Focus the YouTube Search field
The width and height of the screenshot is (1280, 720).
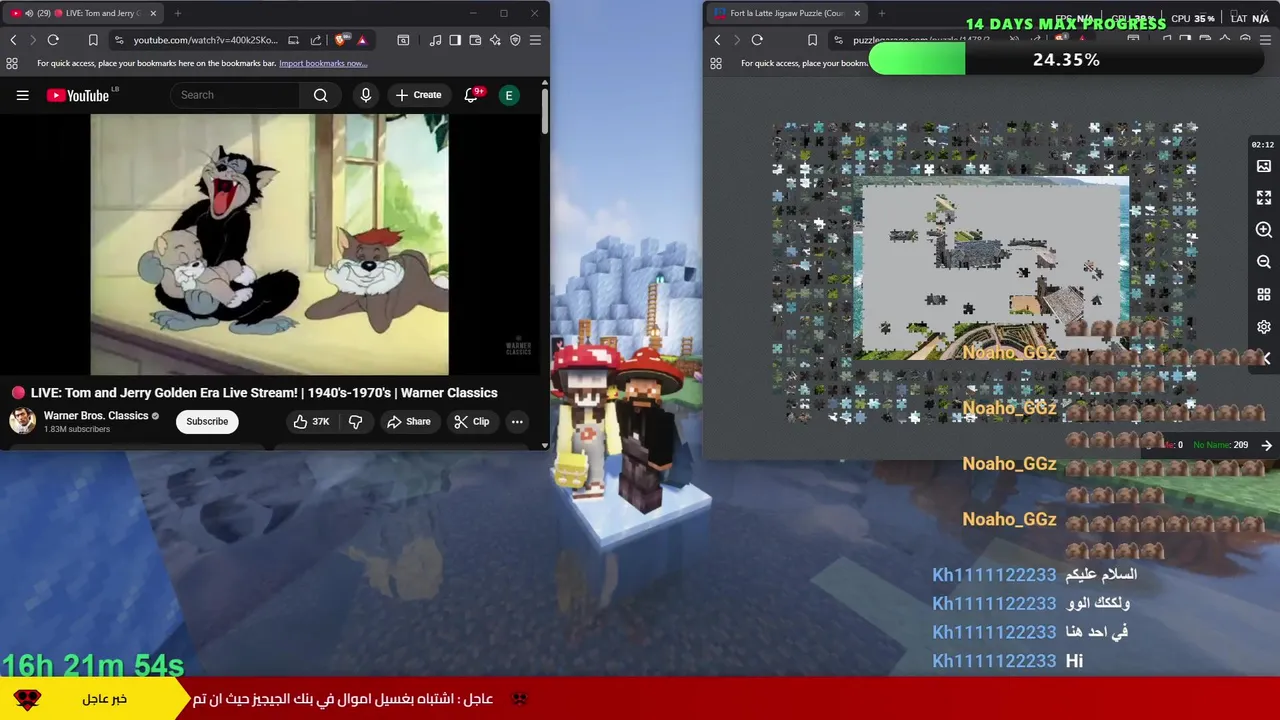click(x=236, y=95)
